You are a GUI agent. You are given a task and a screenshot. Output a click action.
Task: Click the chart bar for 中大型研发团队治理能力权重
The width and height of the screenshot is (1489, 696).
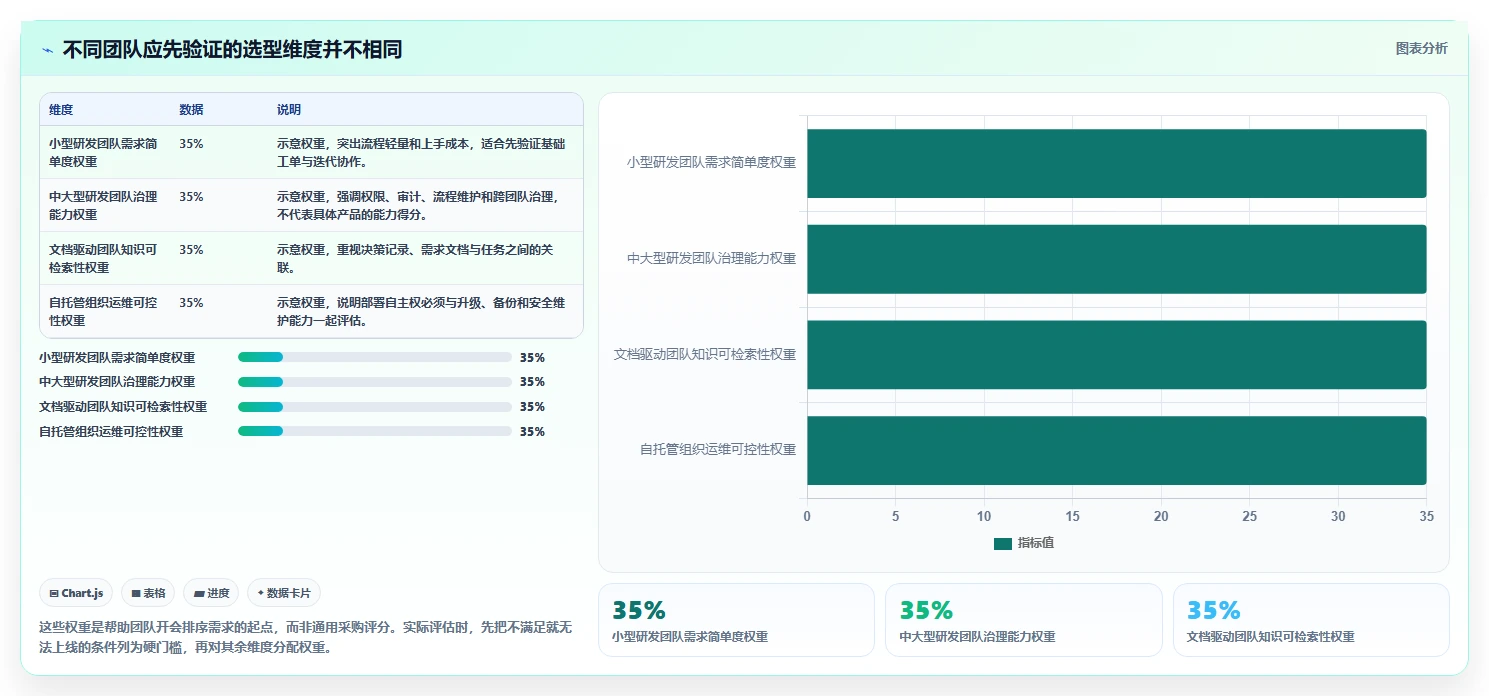point(1116,259)
